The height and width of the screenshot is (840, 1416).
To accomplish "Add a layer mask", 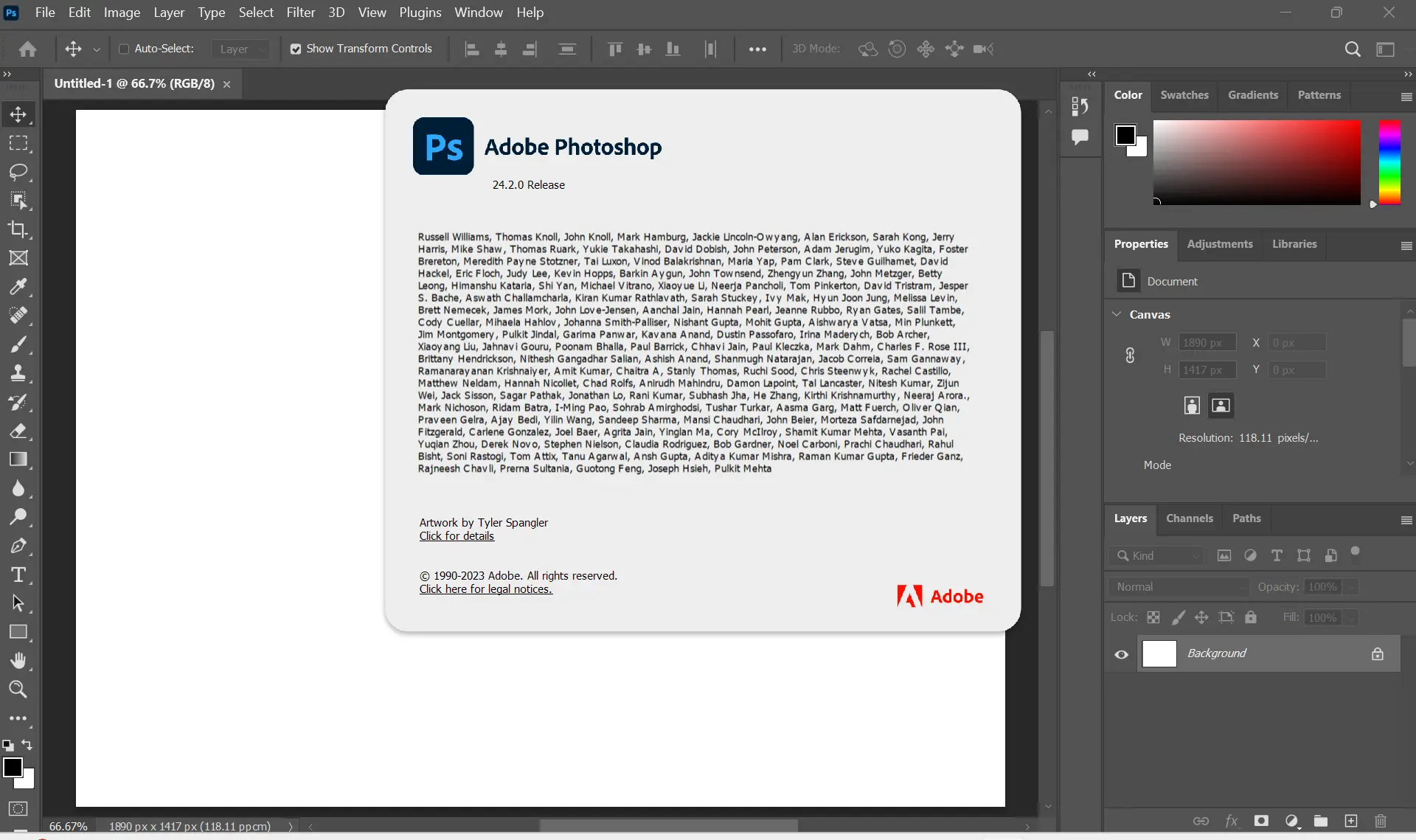I will 1261,821.
